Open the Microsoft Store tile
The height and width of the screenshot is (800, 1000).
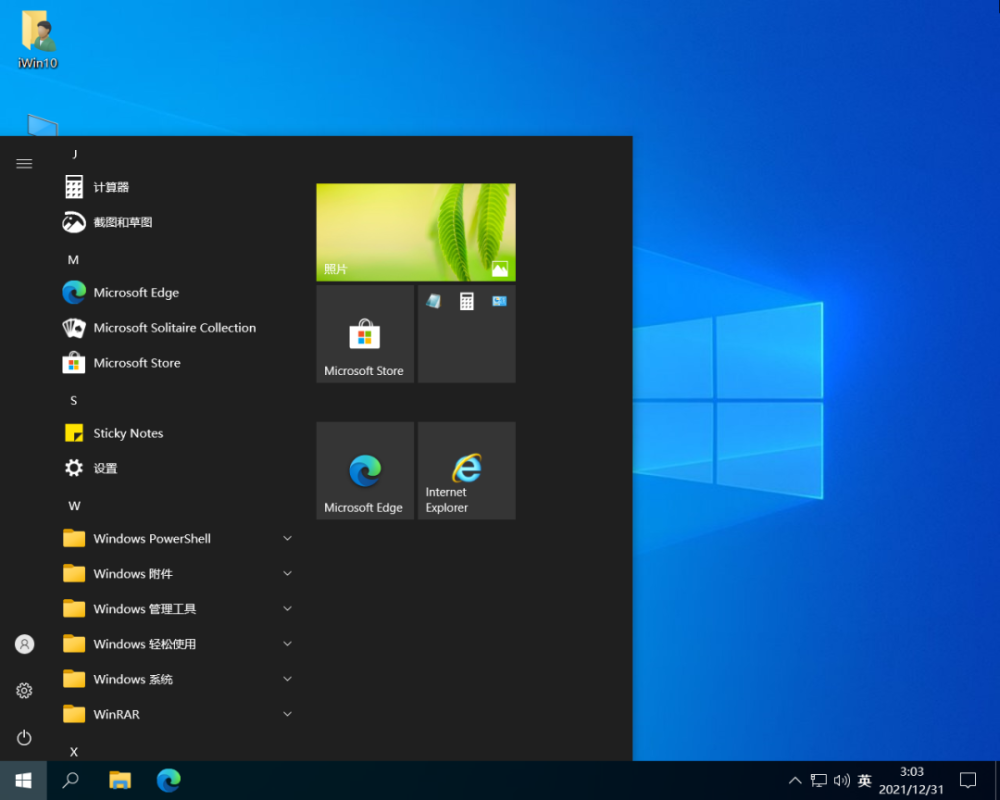[x=365, y=334]
